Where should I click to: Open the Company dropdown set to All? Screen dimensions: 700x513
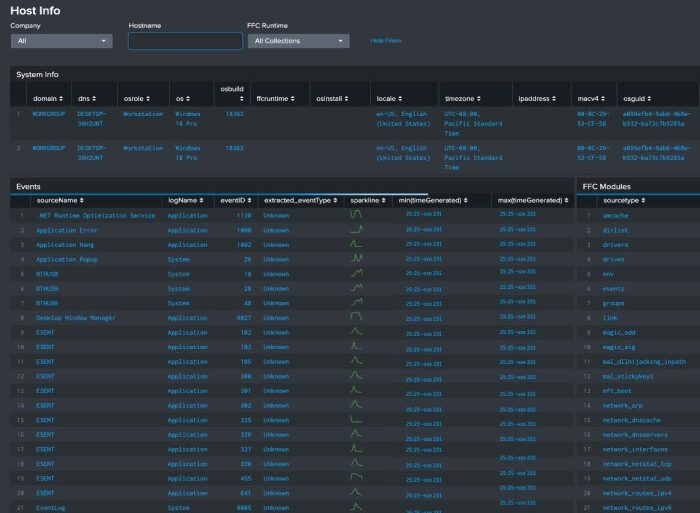(x=62, y=41)
